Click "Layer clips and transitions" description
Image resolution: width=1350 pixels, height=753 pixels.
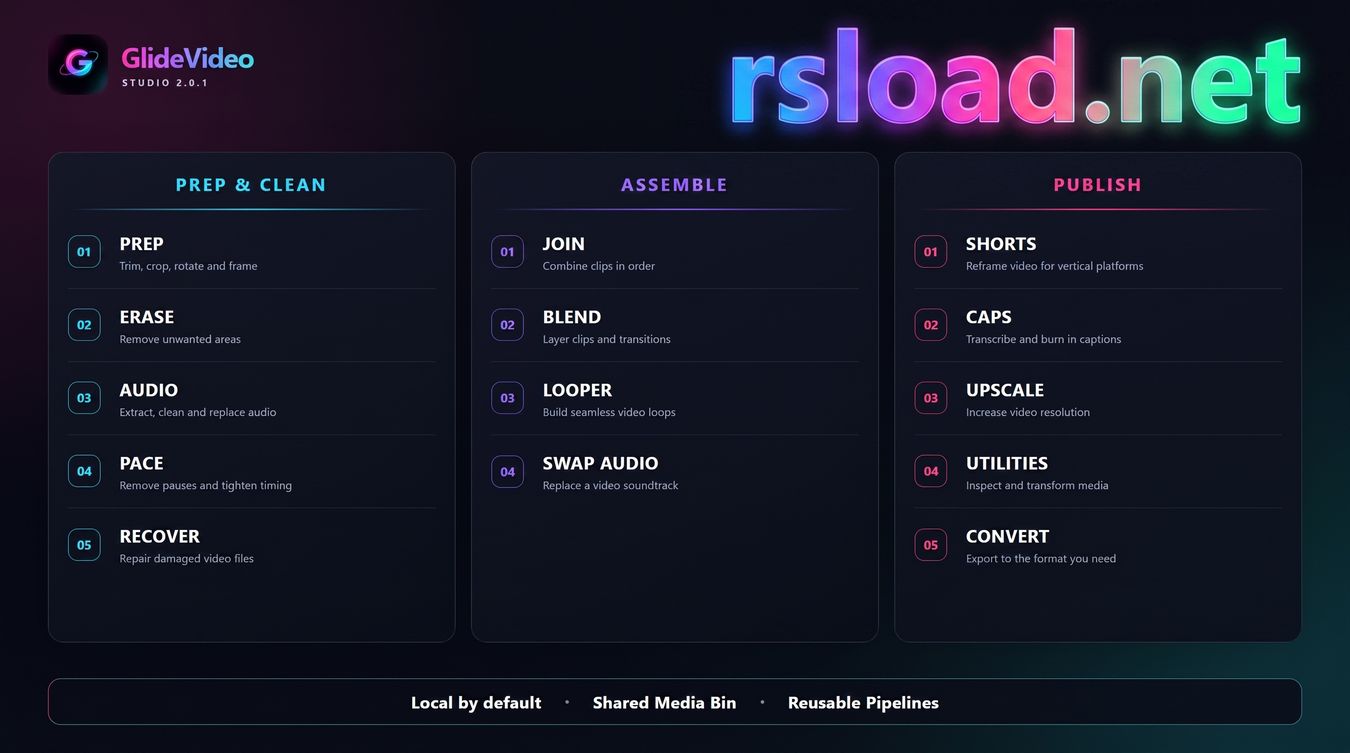point(607,339)
